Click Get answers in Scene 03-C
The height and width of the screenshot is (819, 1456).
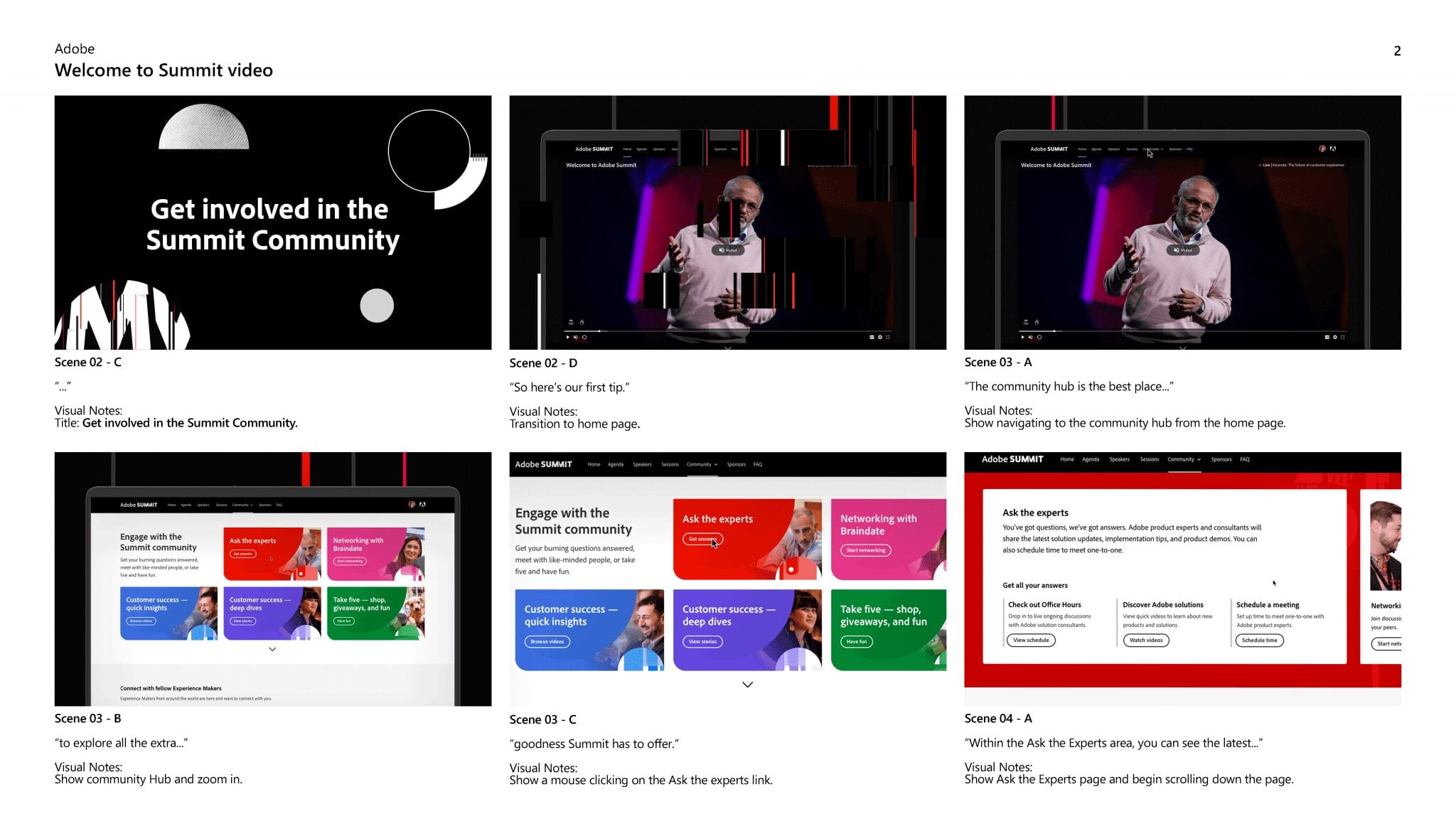point(702,539)
